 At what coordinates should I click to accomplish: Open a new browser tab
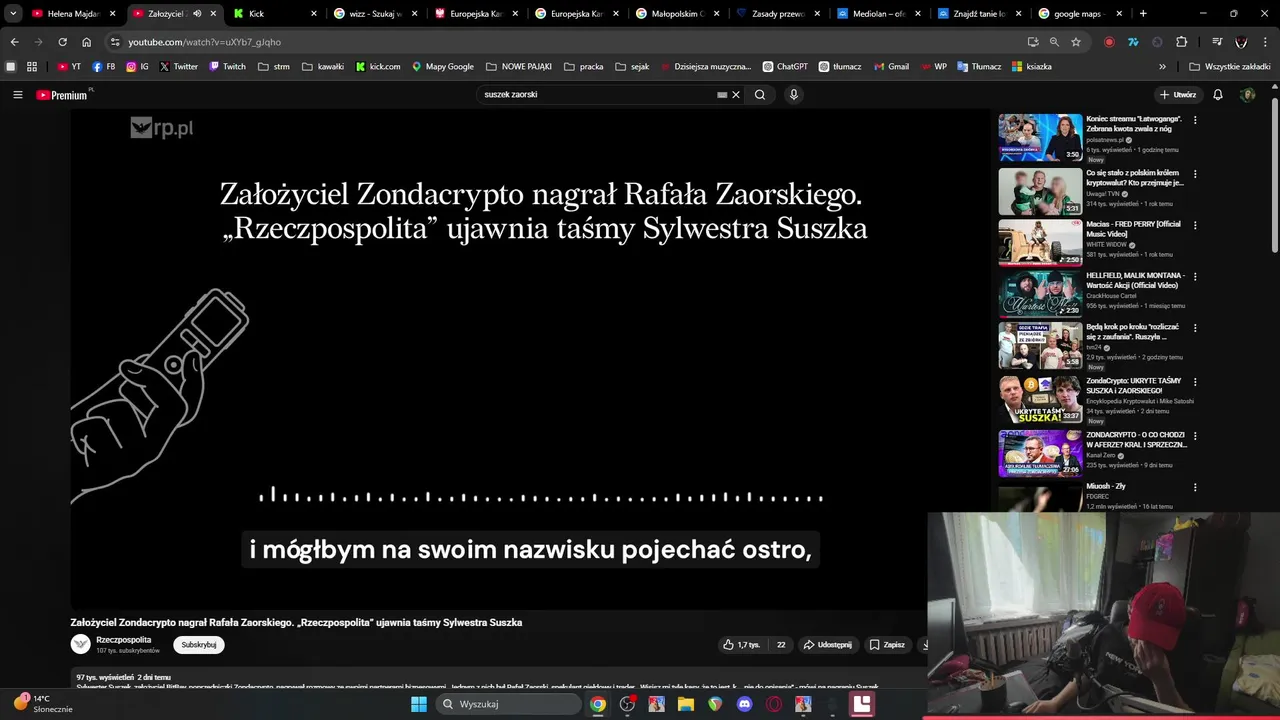1143,14
